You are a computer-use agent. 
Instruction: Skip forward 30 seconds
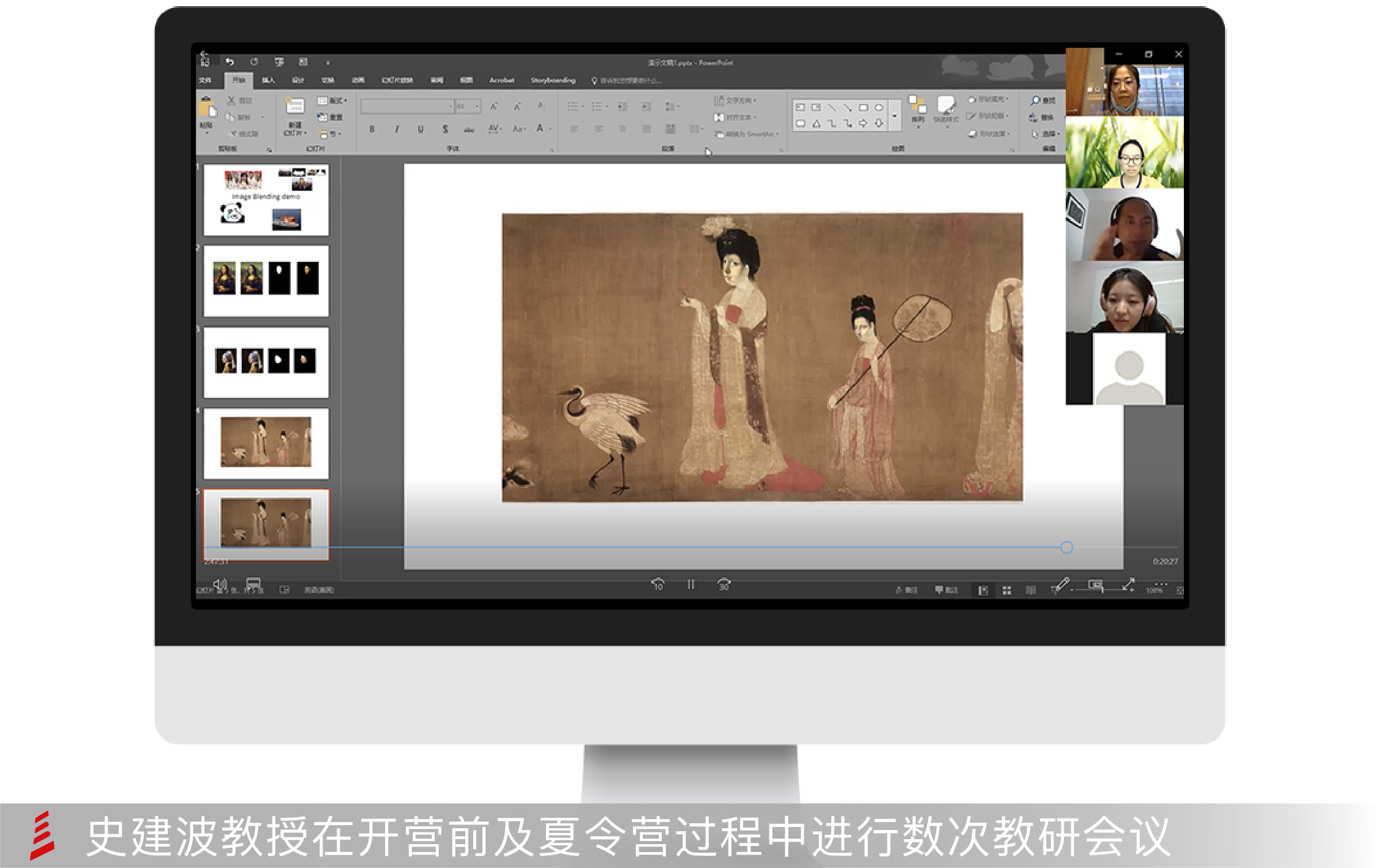coord(724,585)
